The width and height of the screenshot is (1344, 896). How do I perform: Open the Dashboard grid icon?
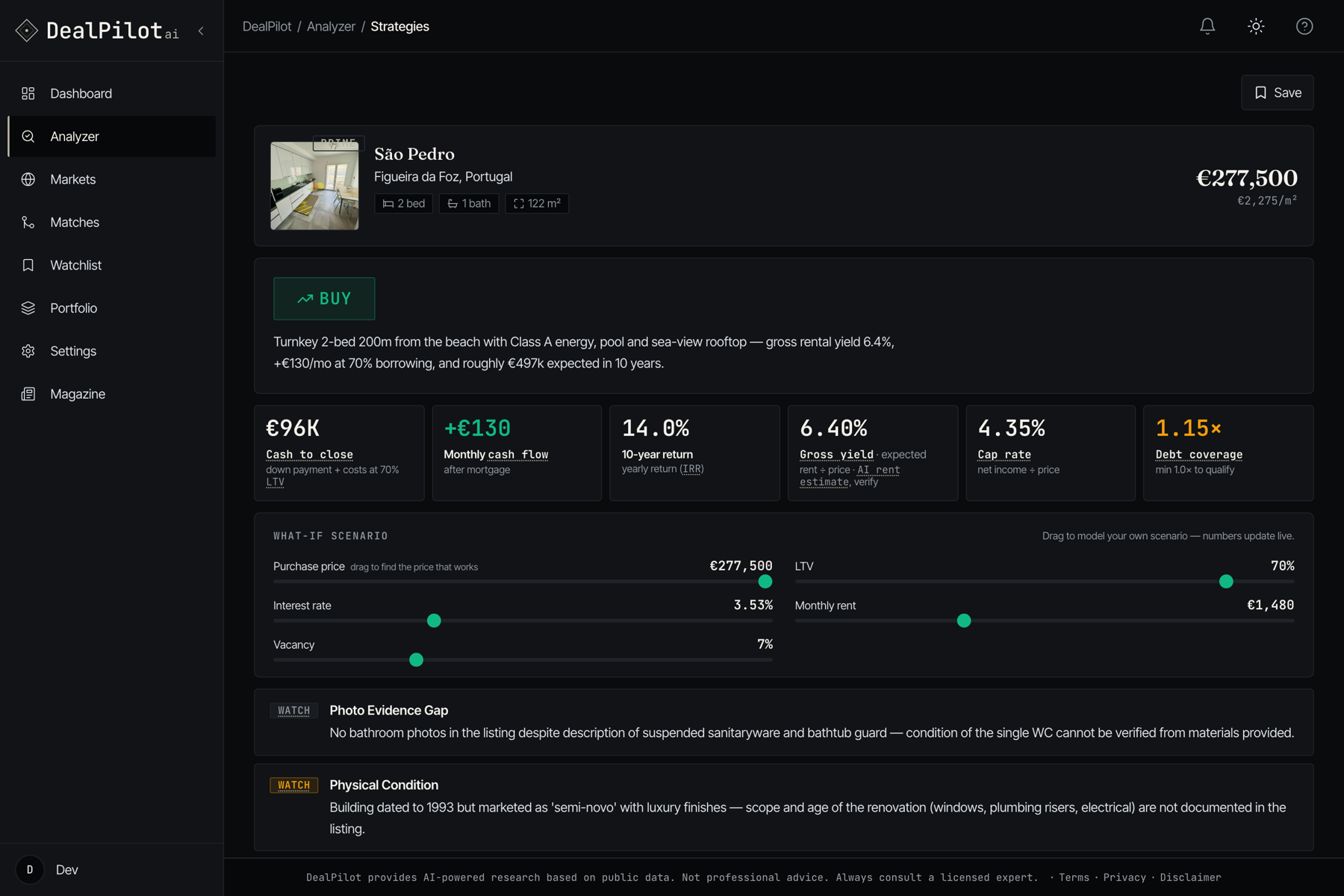pyautogui.click(x=28, y=93)
